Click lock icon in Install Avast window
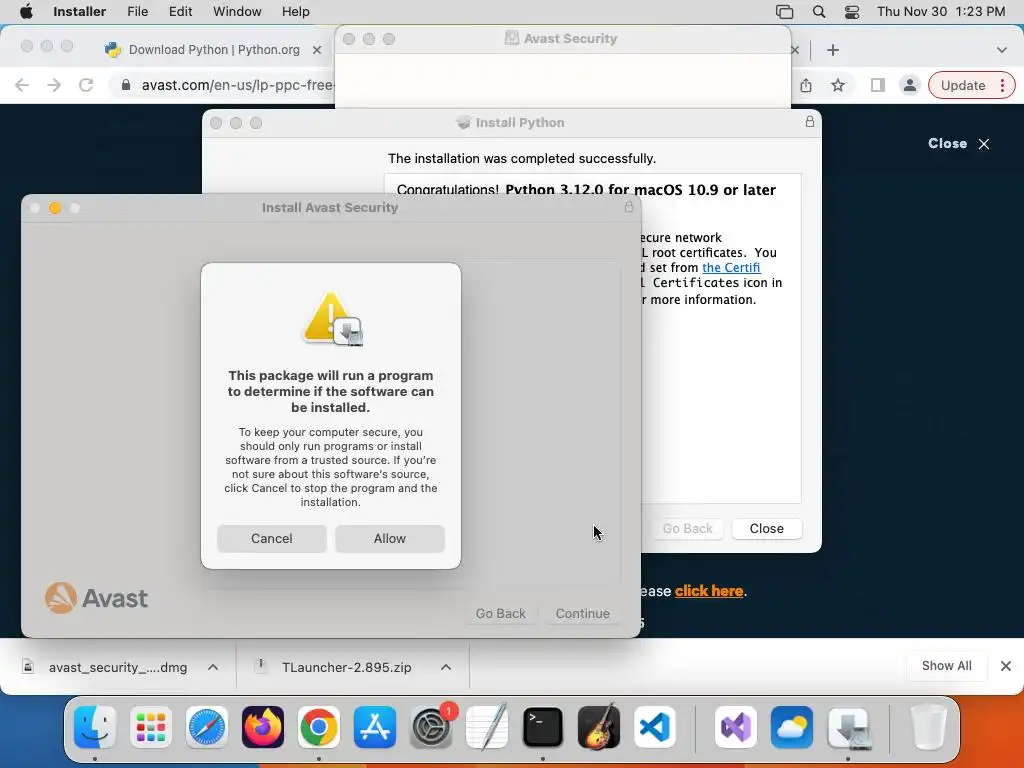The image size is (1024, 768). tap(628, 207)
